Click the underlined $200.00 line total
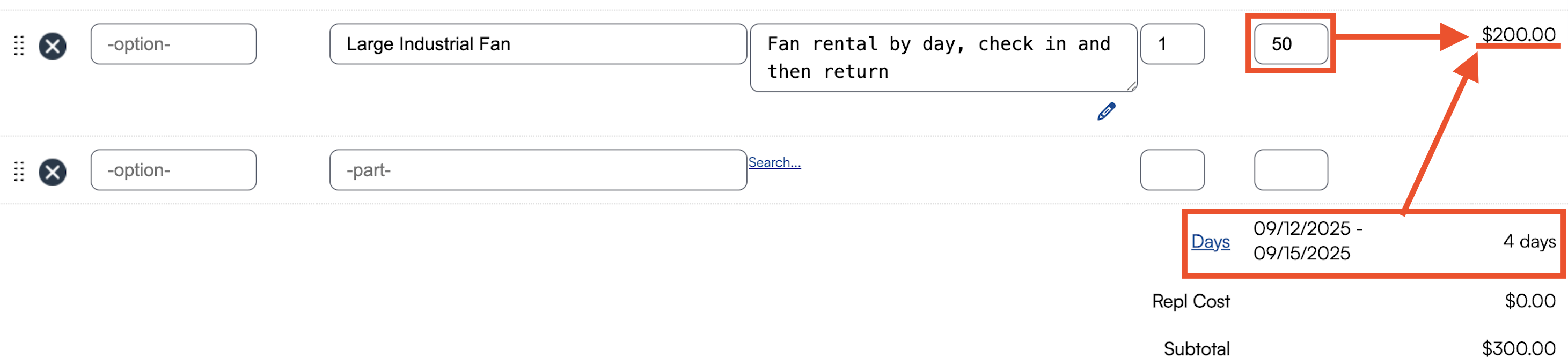The image size is (1568, 357). [1518, 35]
